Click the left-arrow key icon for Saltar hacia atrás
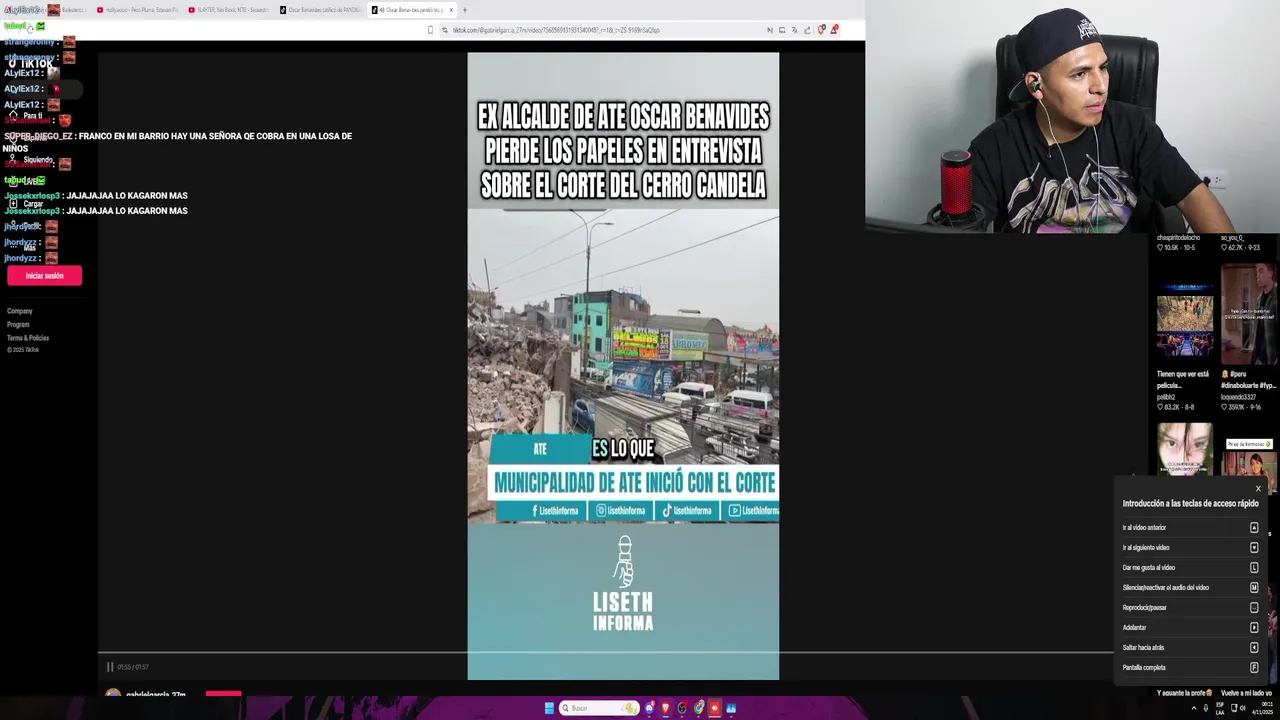Viewport: 1280px width, 720px height. 1254,648
